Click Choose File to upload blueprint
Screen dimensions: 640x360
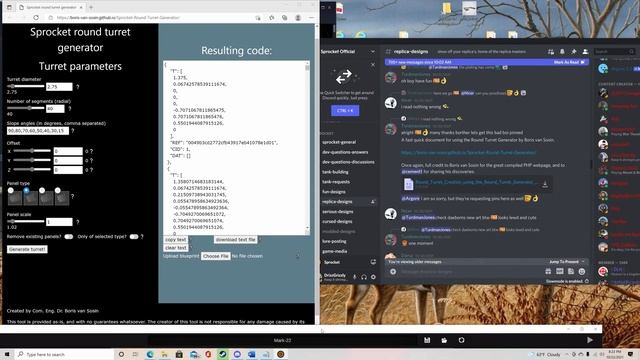point(216,256)
